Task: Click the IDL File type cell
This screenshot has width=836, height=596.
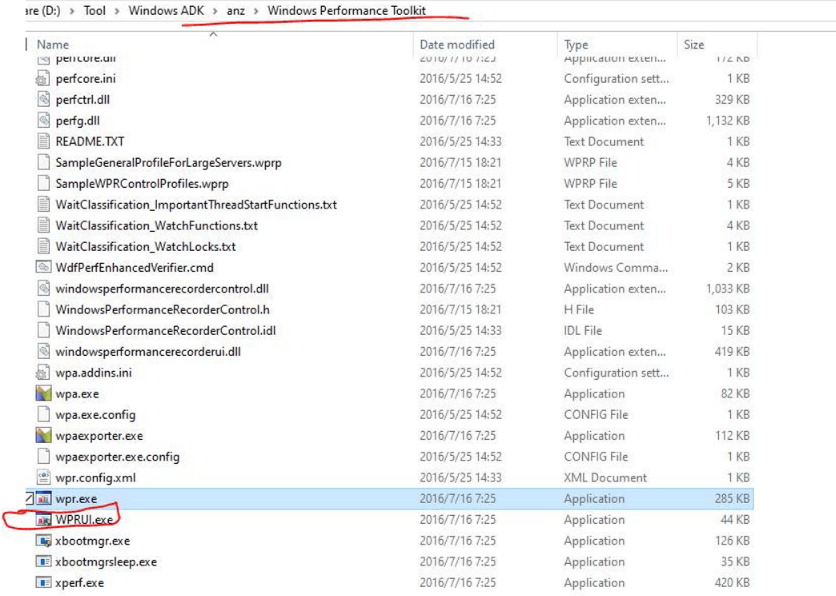Action: (x=583, y=331)
